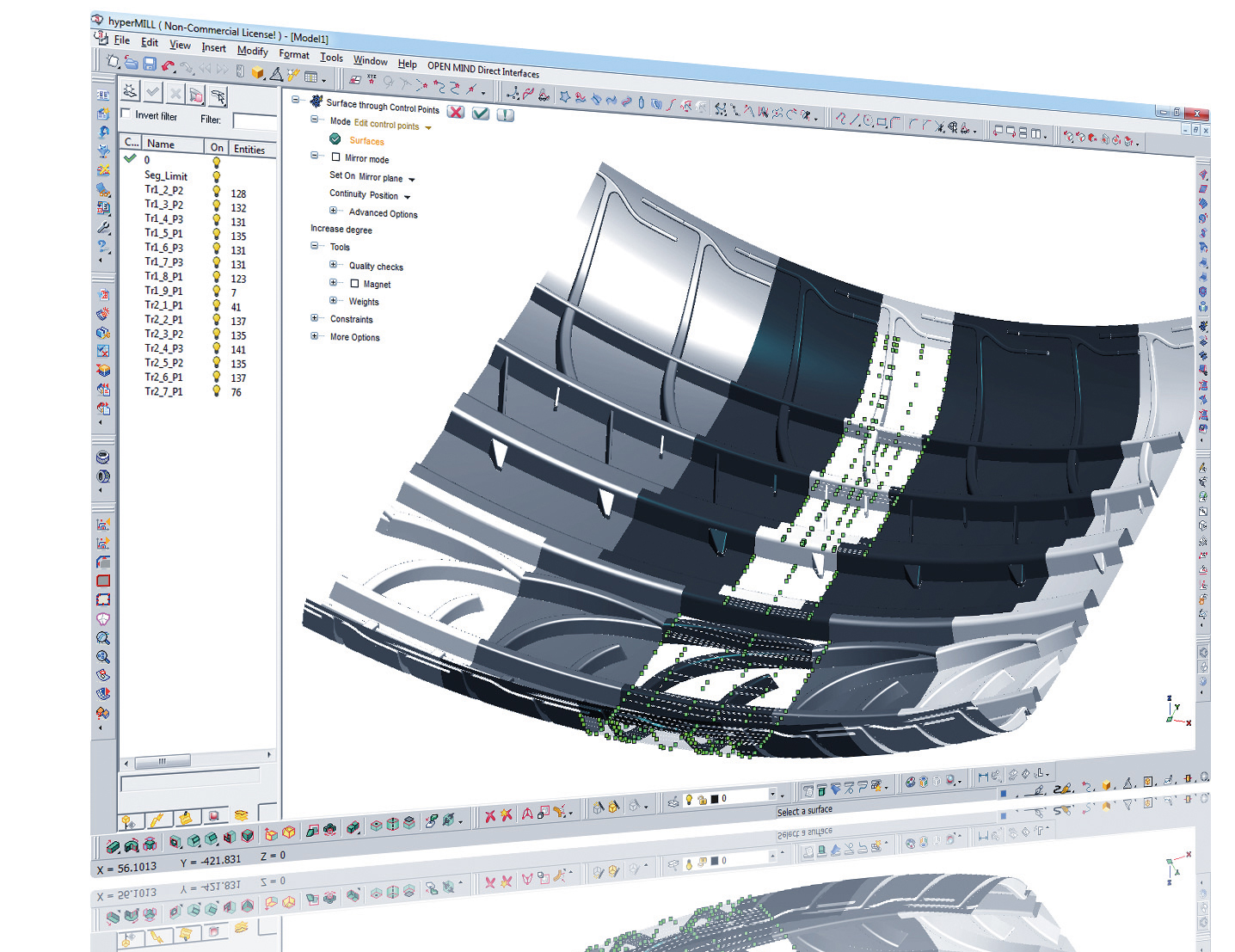1235x952 pixels.
Task: Click the orange Surfaces selection link
Action: [366, 141]
